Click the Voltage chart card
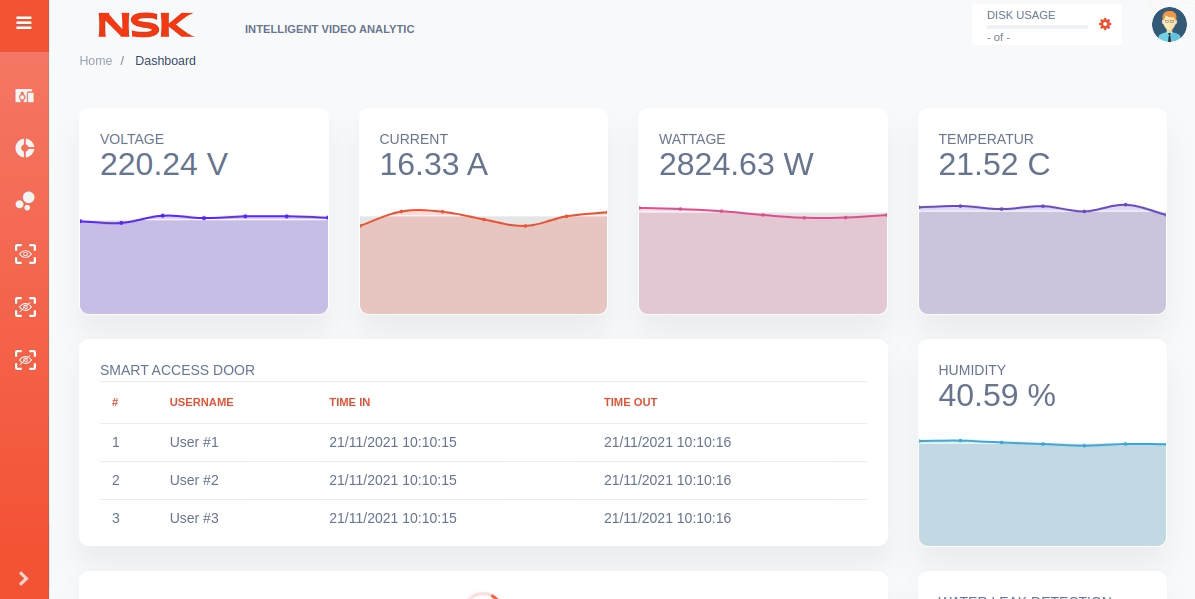Image resolution: width=1195 pixels, height=599 pixels. pos(204,211)
